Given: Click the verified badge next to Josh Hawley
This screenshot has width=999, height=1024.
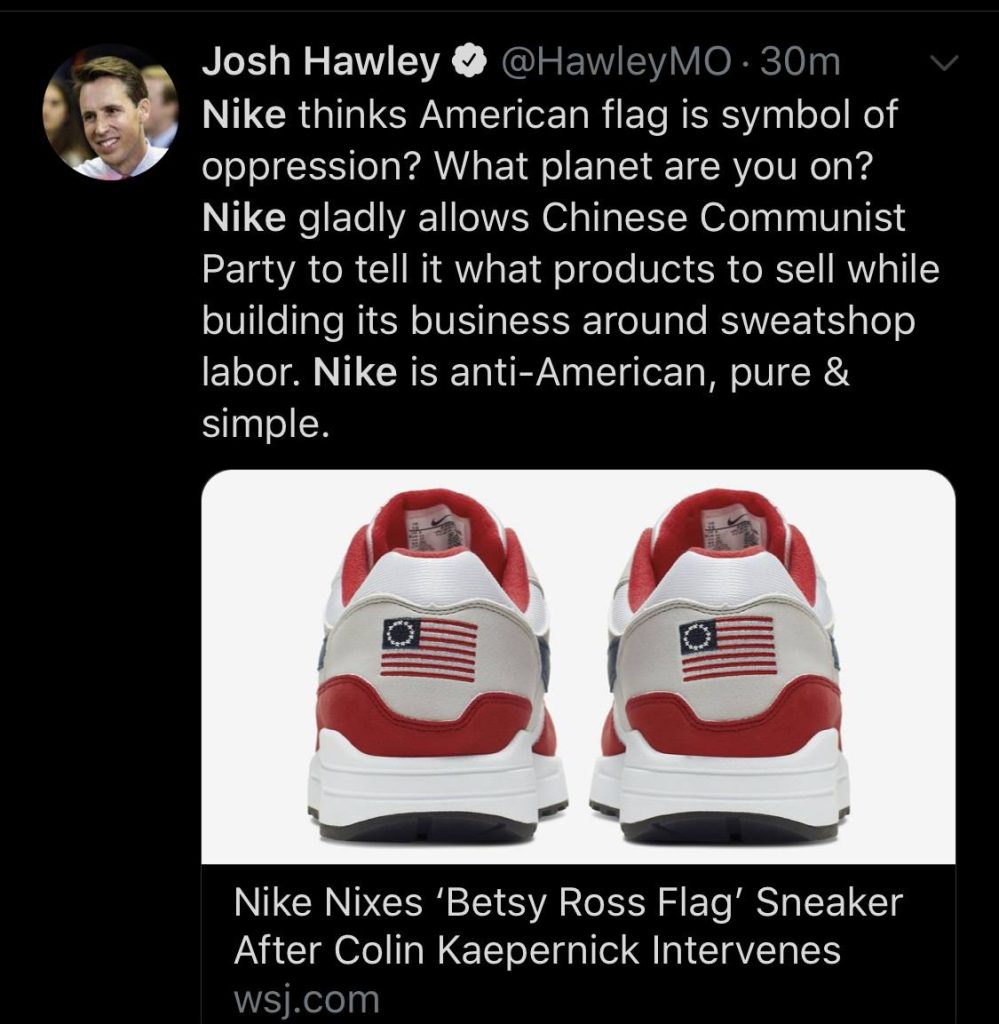Looking at the screenshot, I should [x=469, y=63].
